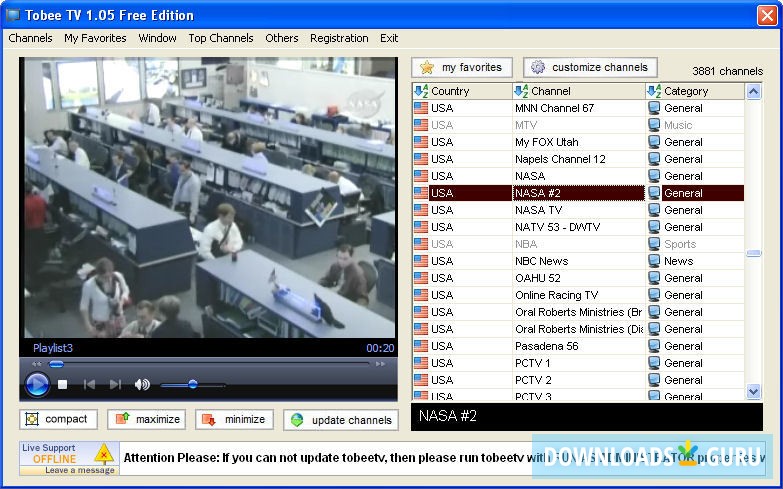Open the Top Channels menu
The width and height of the screenshot is (783, 489).
click(221, 38)
